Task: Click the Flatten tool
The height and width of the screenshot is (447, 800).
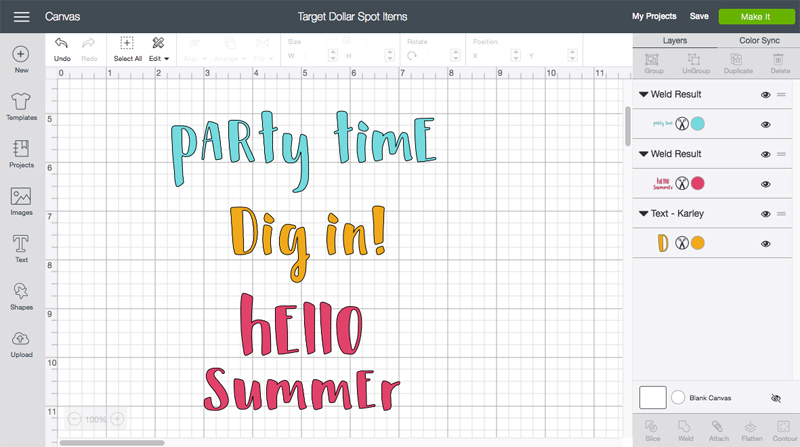Action: [x=751, y=431]
